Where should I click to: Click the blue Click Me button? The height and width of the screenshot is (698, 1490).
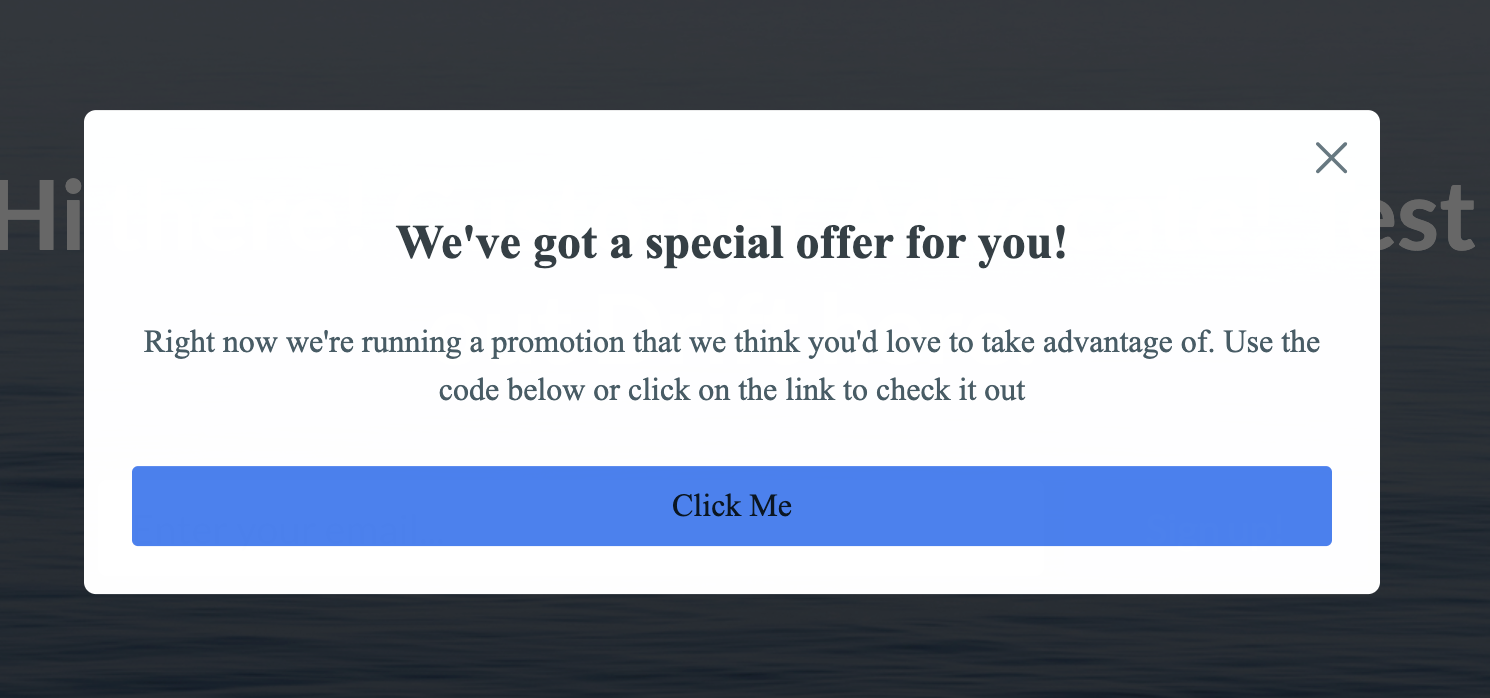(x=732, y=506)
